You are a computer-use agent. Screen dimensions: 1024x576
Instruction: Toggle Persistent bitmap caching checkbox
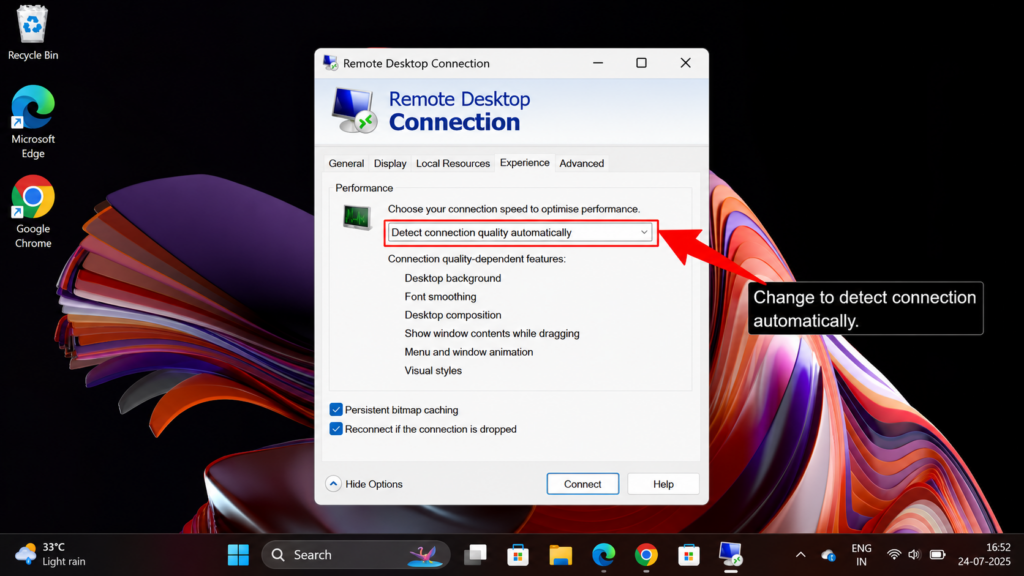click(x=336, y=409)
